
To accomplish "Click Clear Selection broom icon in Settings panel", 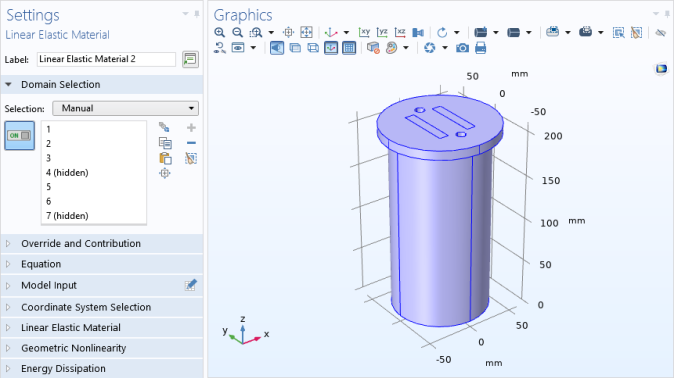I will point(191,158).
